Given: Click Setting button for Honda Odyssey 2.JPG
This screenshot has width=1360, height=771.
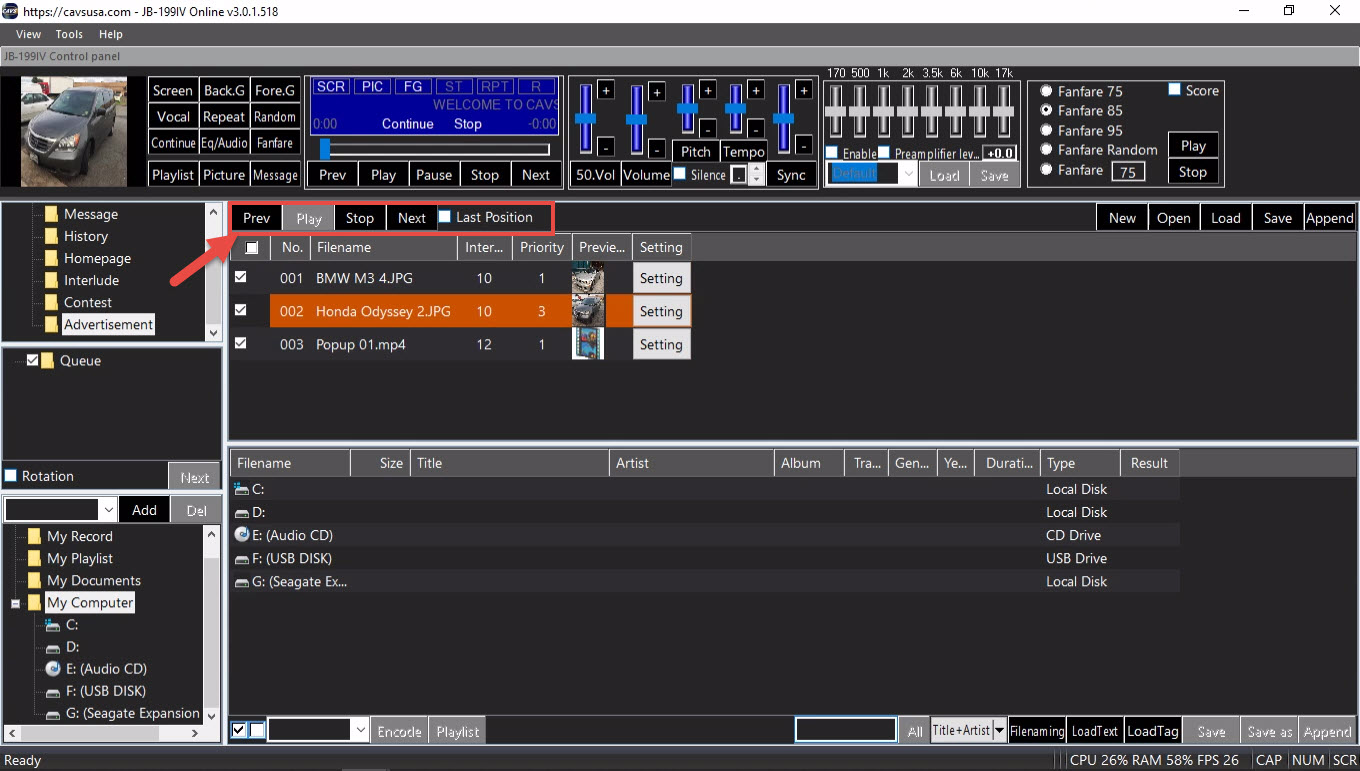Looking at the screenshot, I should point(661,311).
